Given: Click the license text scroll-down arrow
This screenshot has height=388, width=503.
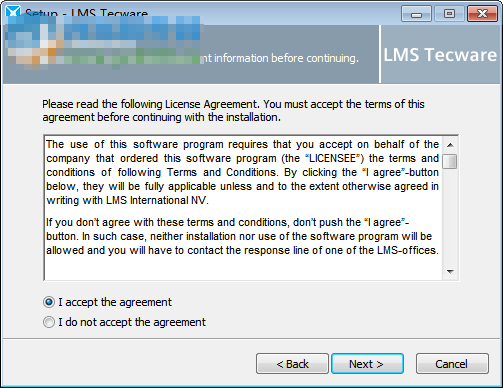Looking at the screenshot, I should pos(450,272).
